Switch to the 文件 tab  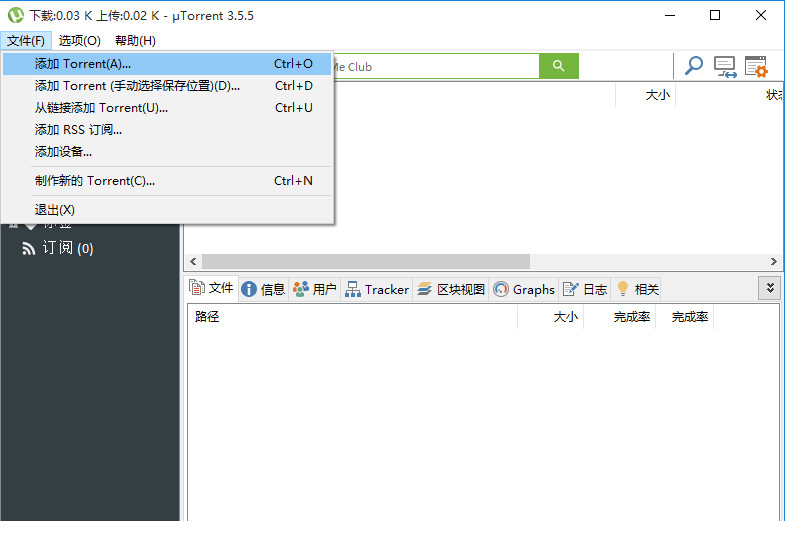[211, 288]
